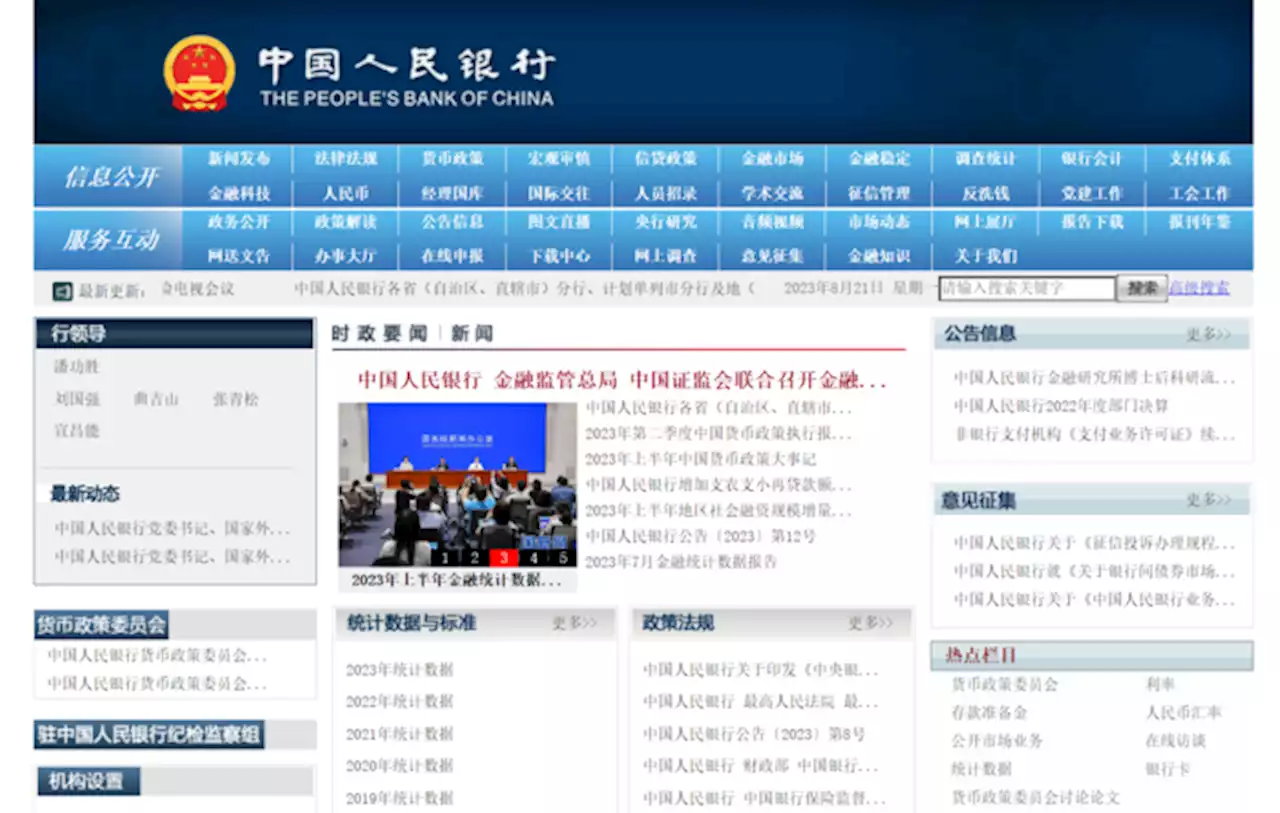Click 图文直播 in navigation

tap(559, 222)
